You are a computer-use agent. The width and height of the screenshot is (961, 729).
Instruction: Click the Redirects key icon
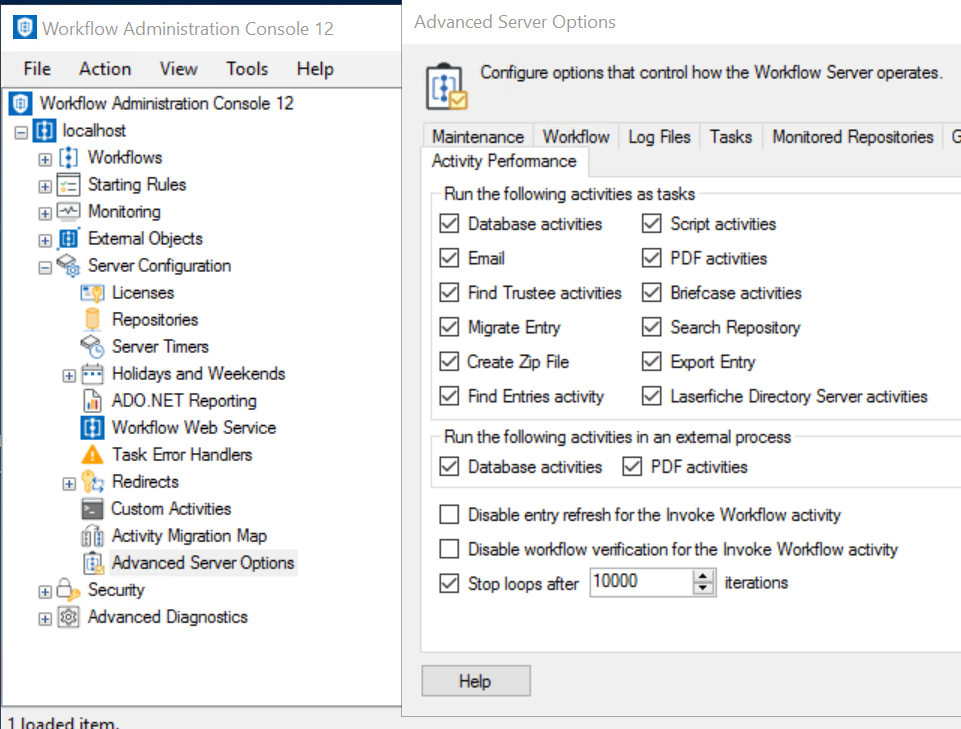[93, 482]
